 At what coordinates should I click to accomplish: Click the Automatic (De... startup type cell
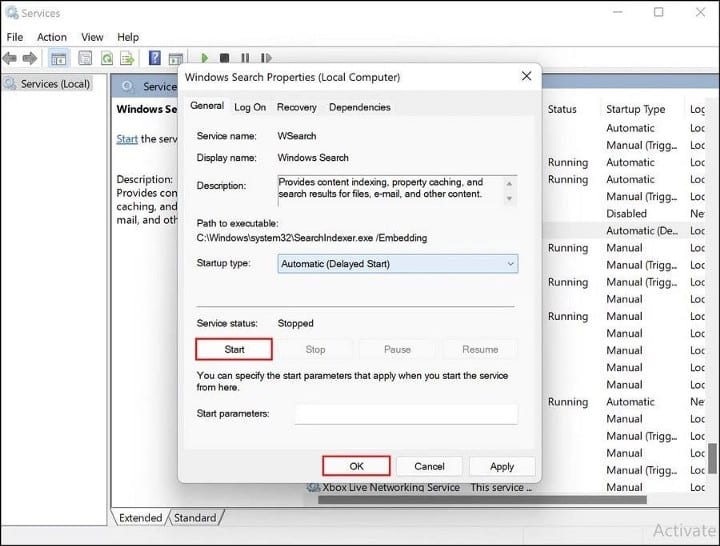click(642, 231)
